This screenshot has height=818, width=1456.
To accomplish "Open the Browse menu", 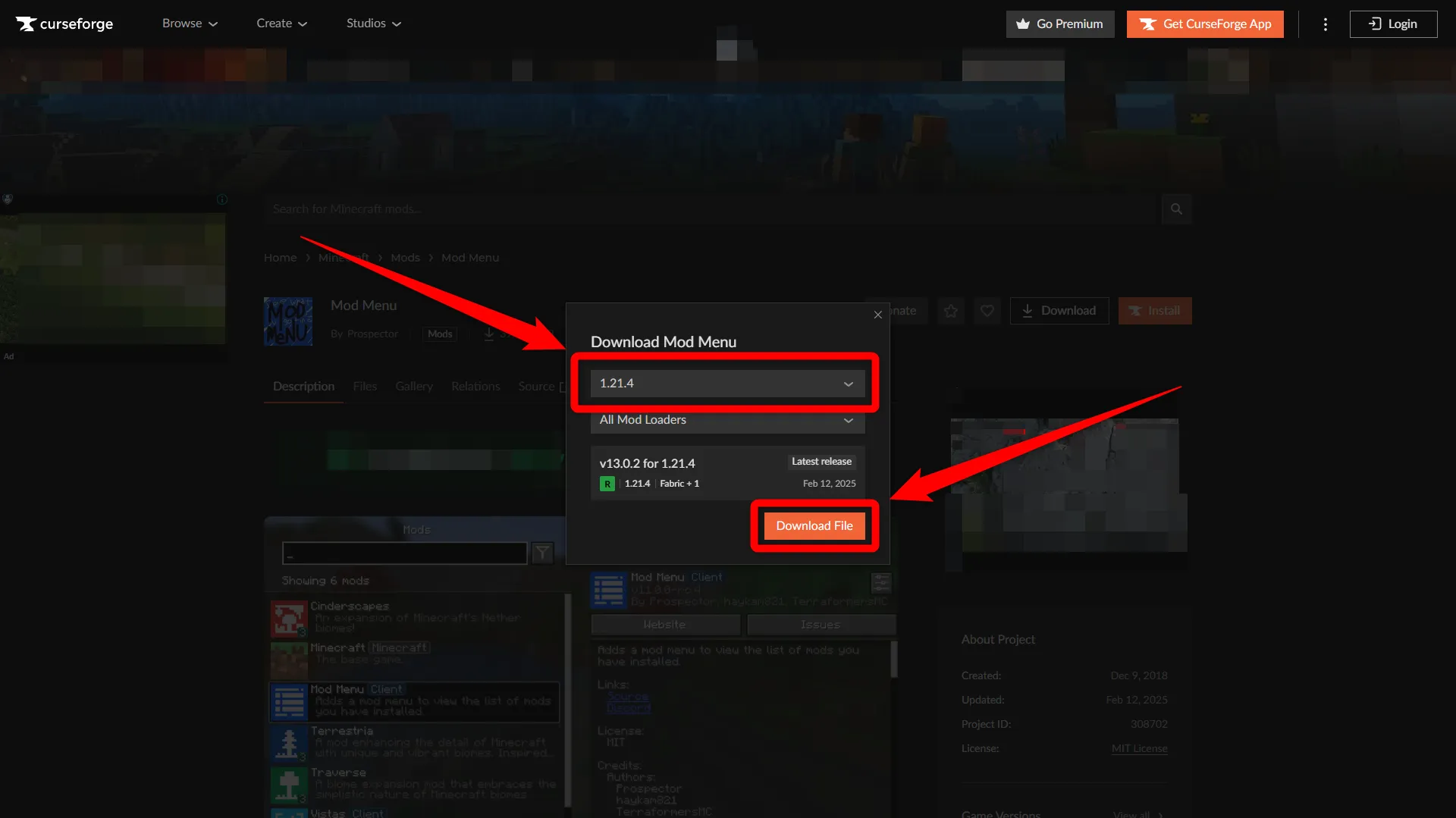I will (x=190, y=24).
